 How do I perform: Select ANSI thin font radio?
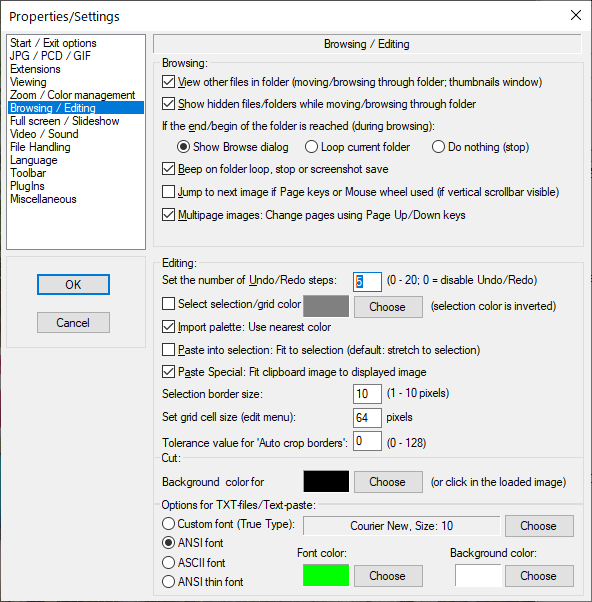tap(168, 581)
